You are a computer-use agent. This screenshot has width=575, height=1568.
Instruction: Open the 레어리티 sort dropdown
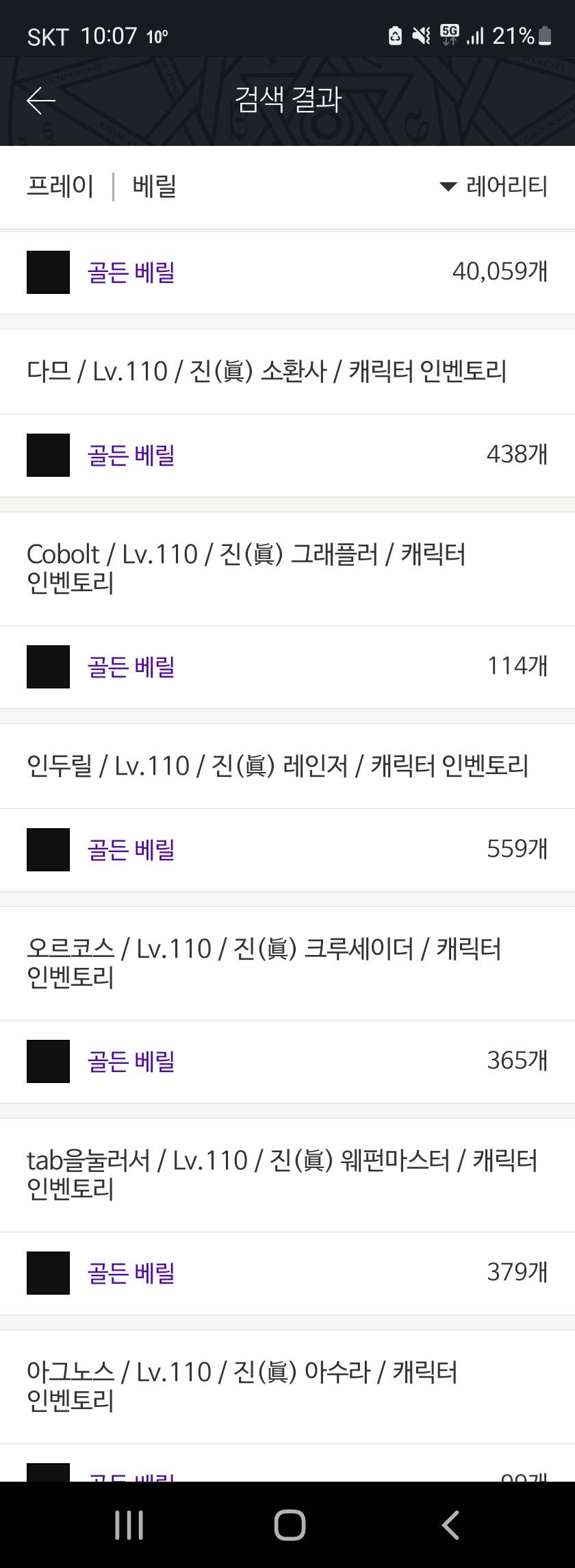494,186
